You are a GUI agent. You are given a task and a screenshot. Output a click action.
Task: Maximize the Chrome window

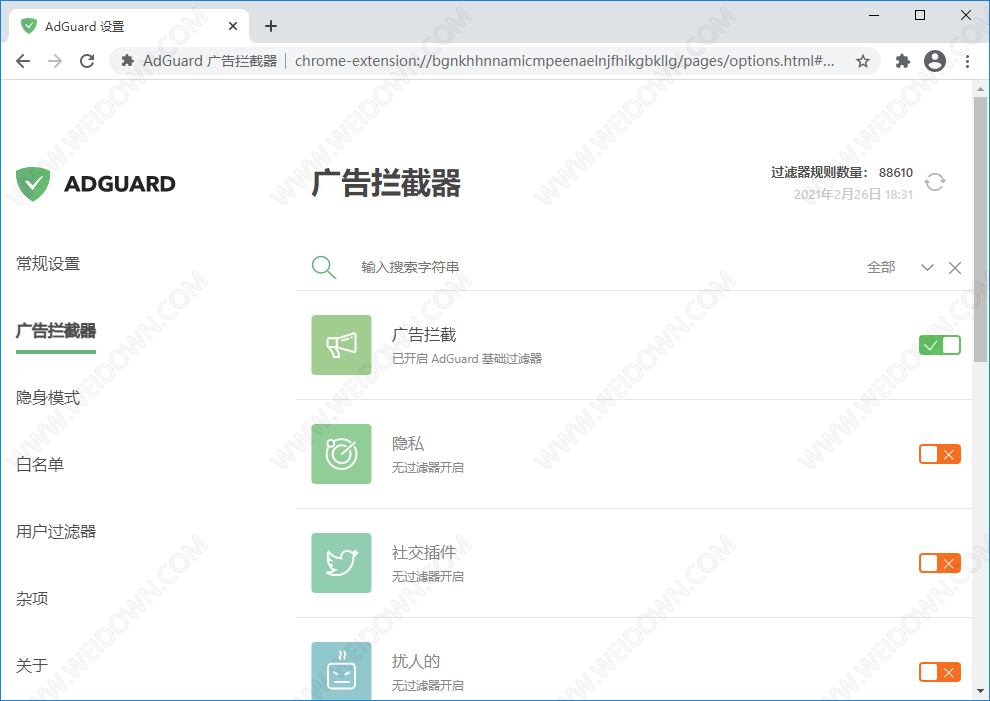click(x=920, y=15)
